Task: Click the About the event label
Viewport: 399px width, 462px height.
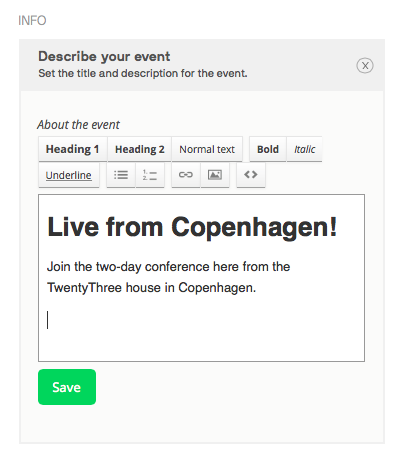Action: (78, 125)
